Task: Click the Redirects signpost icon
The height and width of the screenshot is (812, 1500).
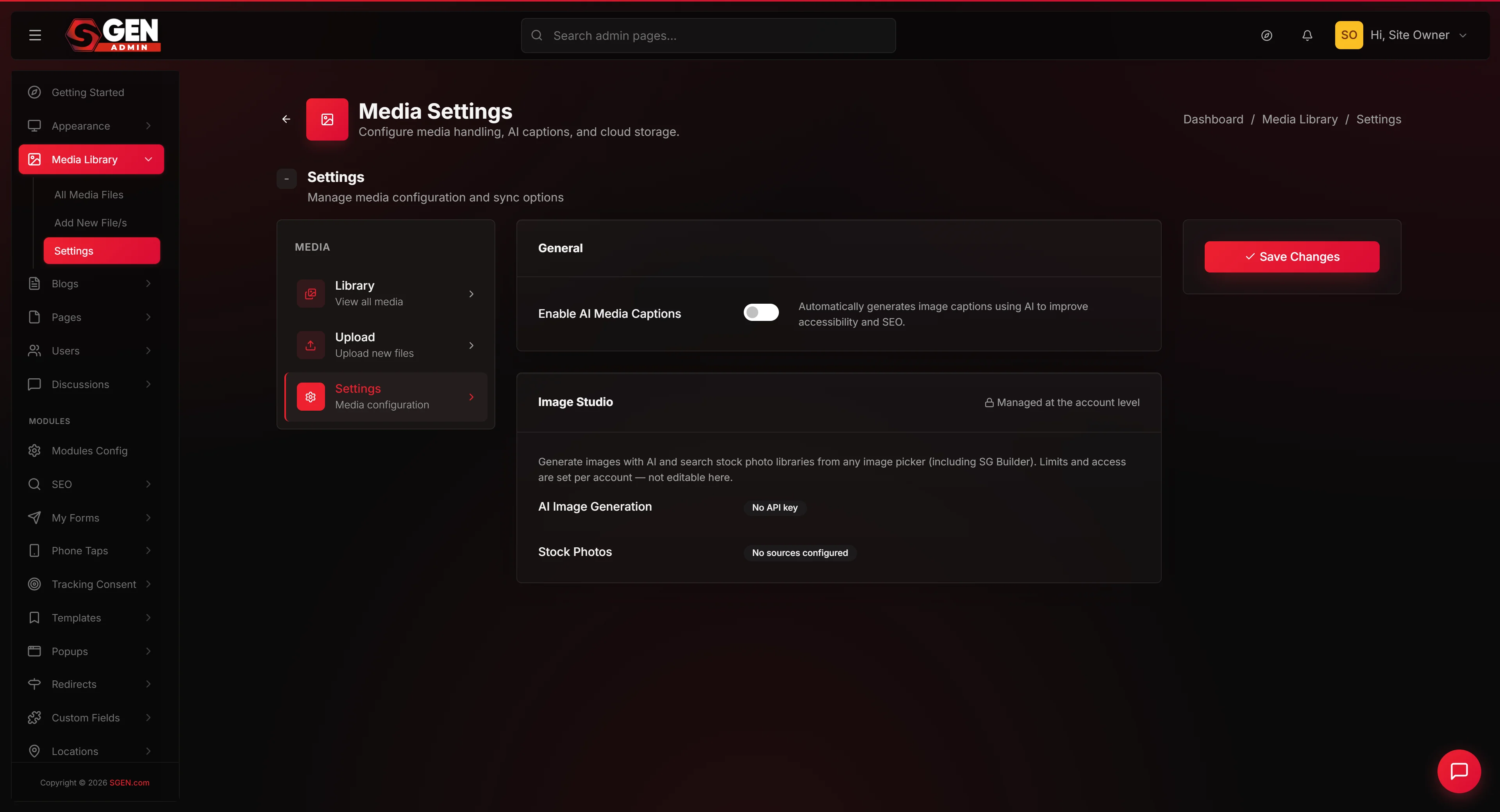Action: coord(34,684)
